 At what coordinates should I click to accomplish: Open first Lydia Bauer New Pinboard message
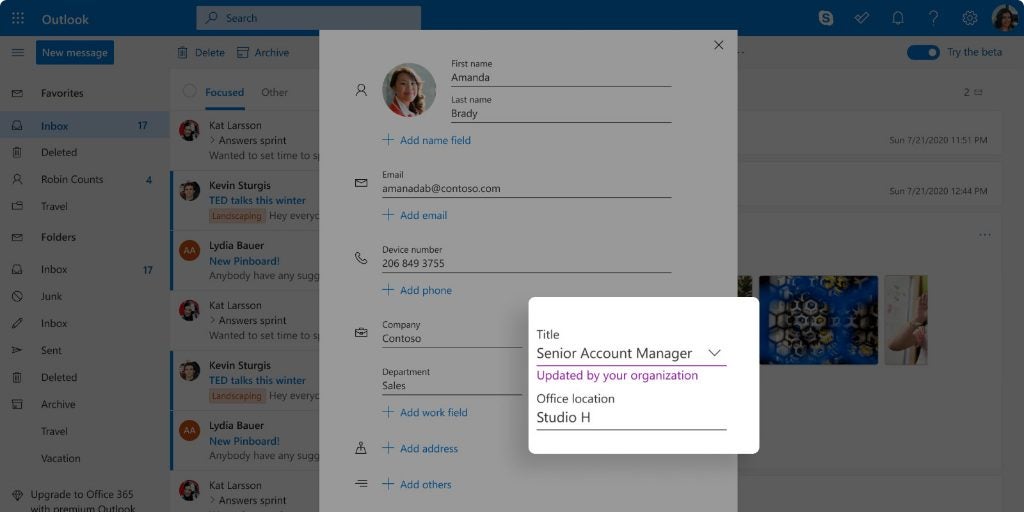(246, 260)
